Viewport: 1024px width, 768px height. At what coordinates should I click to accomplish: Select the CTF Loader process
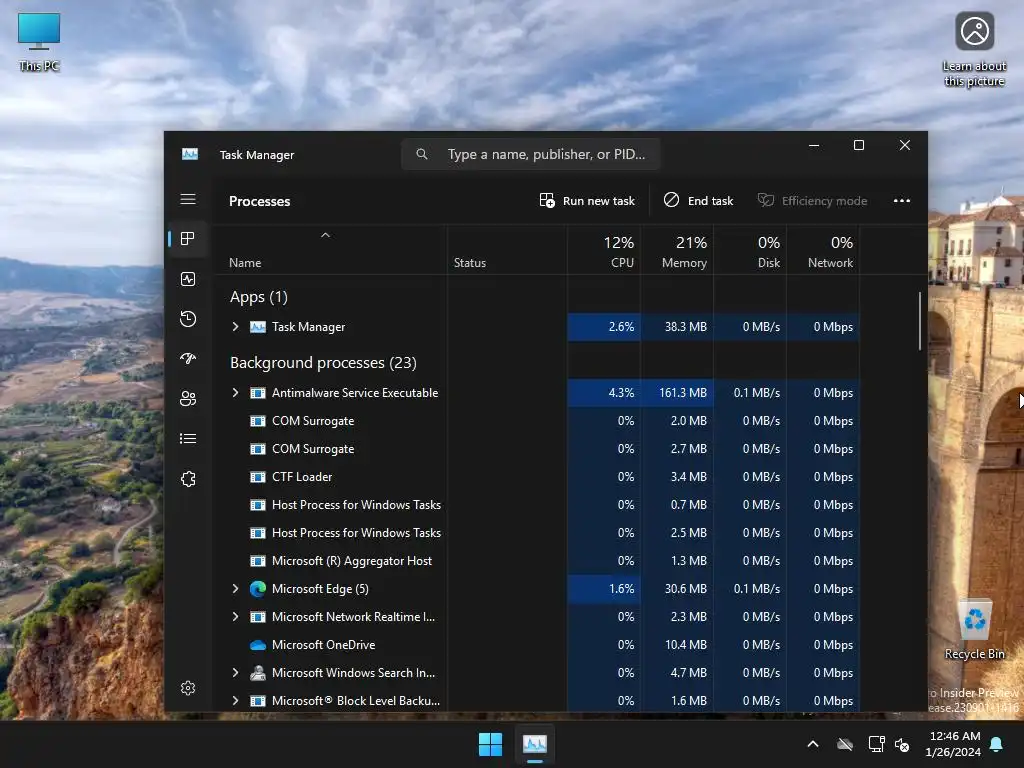coord(537,477)
